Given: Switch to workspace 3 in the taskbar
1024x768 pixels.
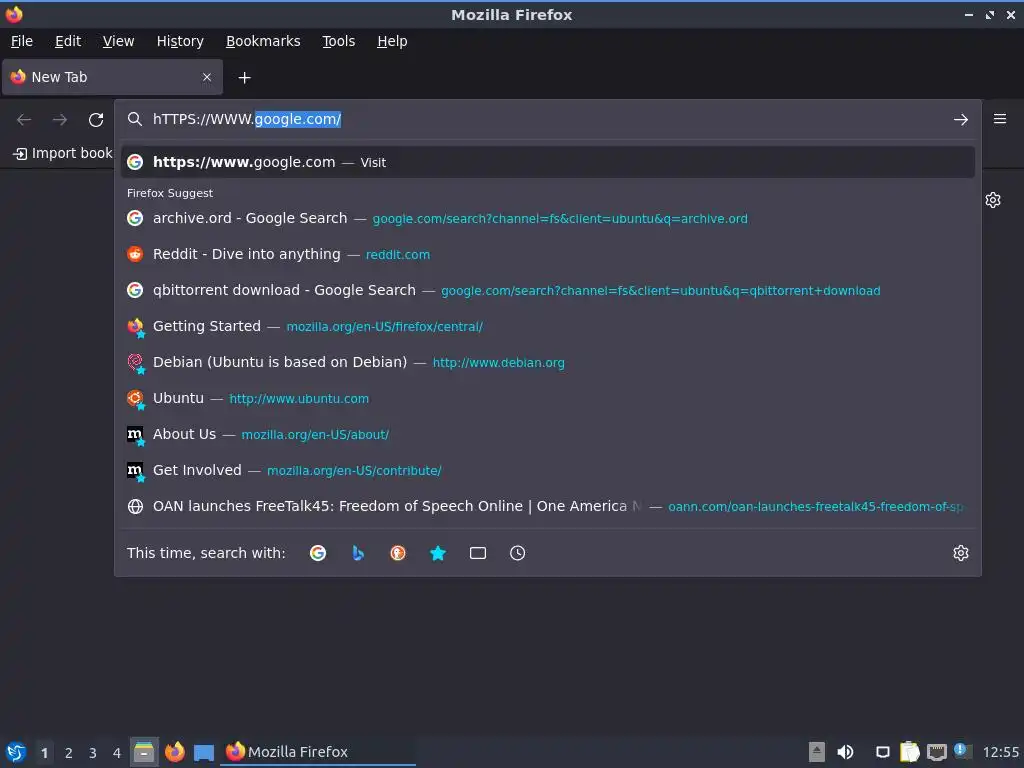Looking at the screenshot, I should coord(93,752).
